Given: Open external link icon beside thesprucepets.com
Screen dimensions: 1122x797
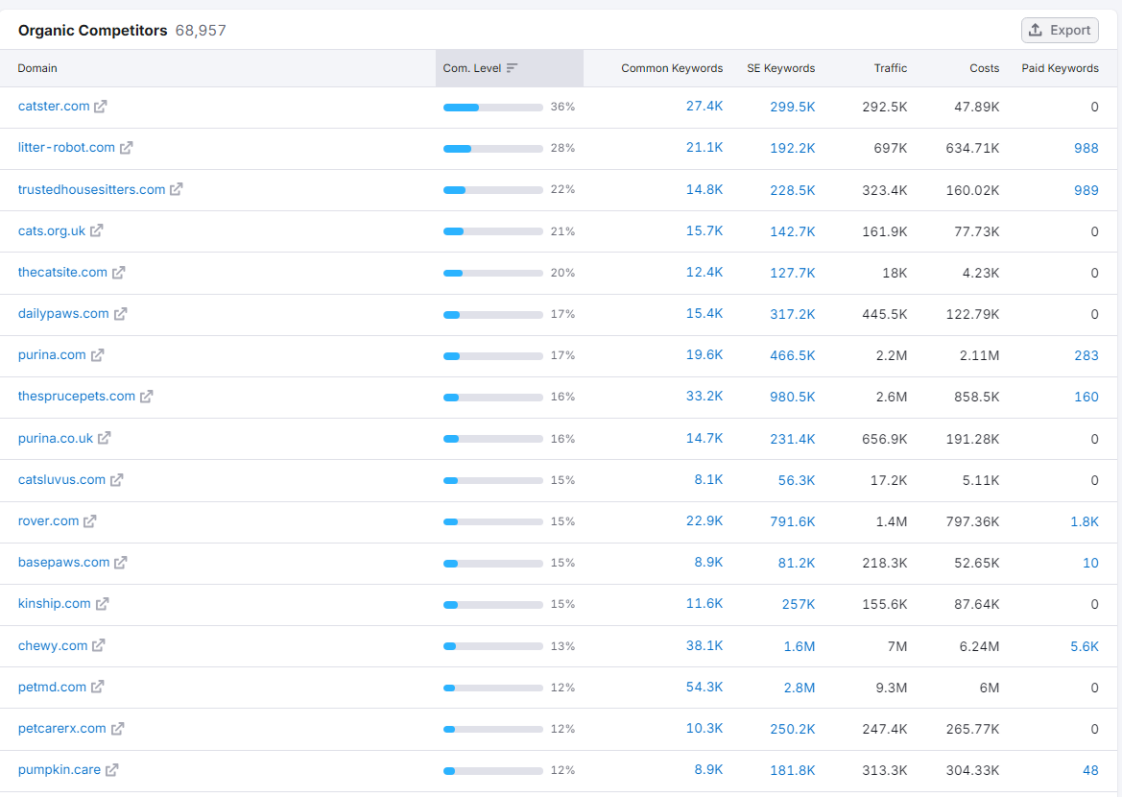Looking at the screenshot, I should coord(146,396).
